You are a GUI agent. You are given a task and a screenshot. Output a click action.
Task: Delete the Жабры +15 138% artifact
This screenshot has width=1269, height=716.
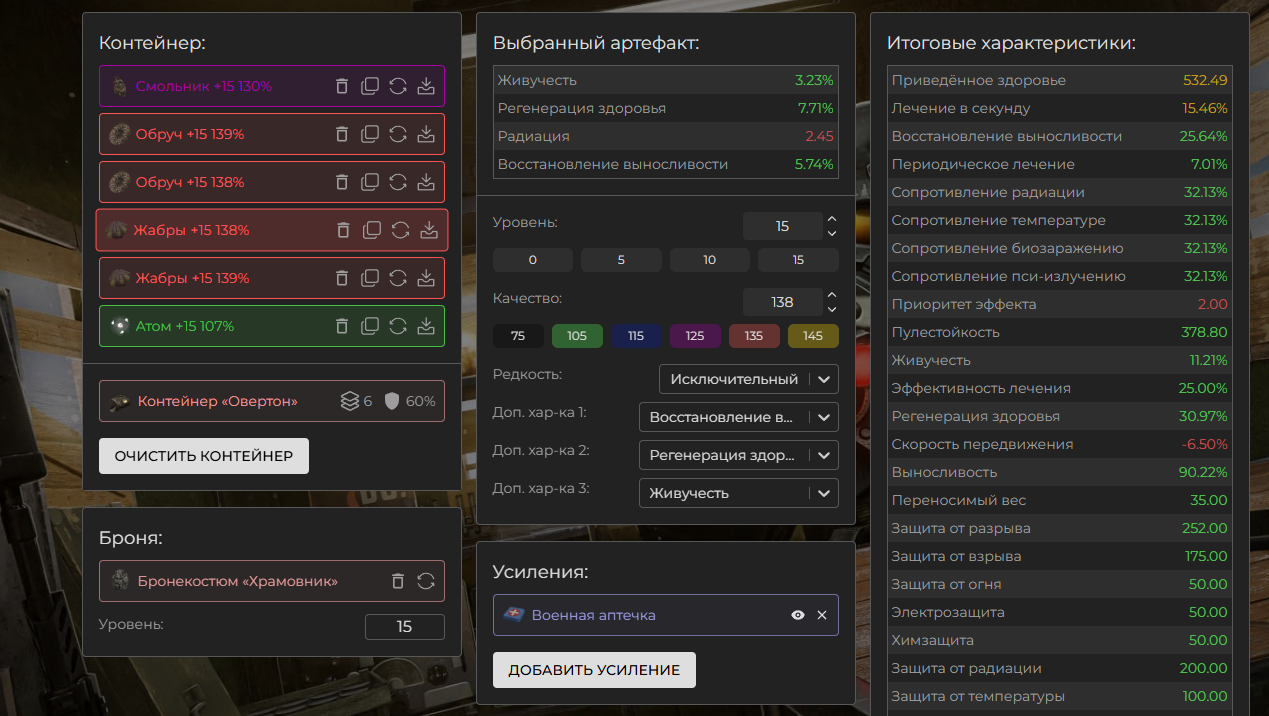click(344, 230)
